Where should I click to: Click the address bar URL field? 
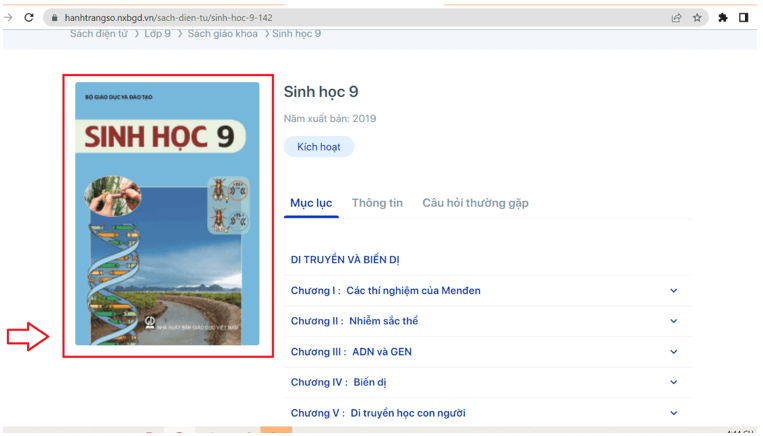coord(300,18)
